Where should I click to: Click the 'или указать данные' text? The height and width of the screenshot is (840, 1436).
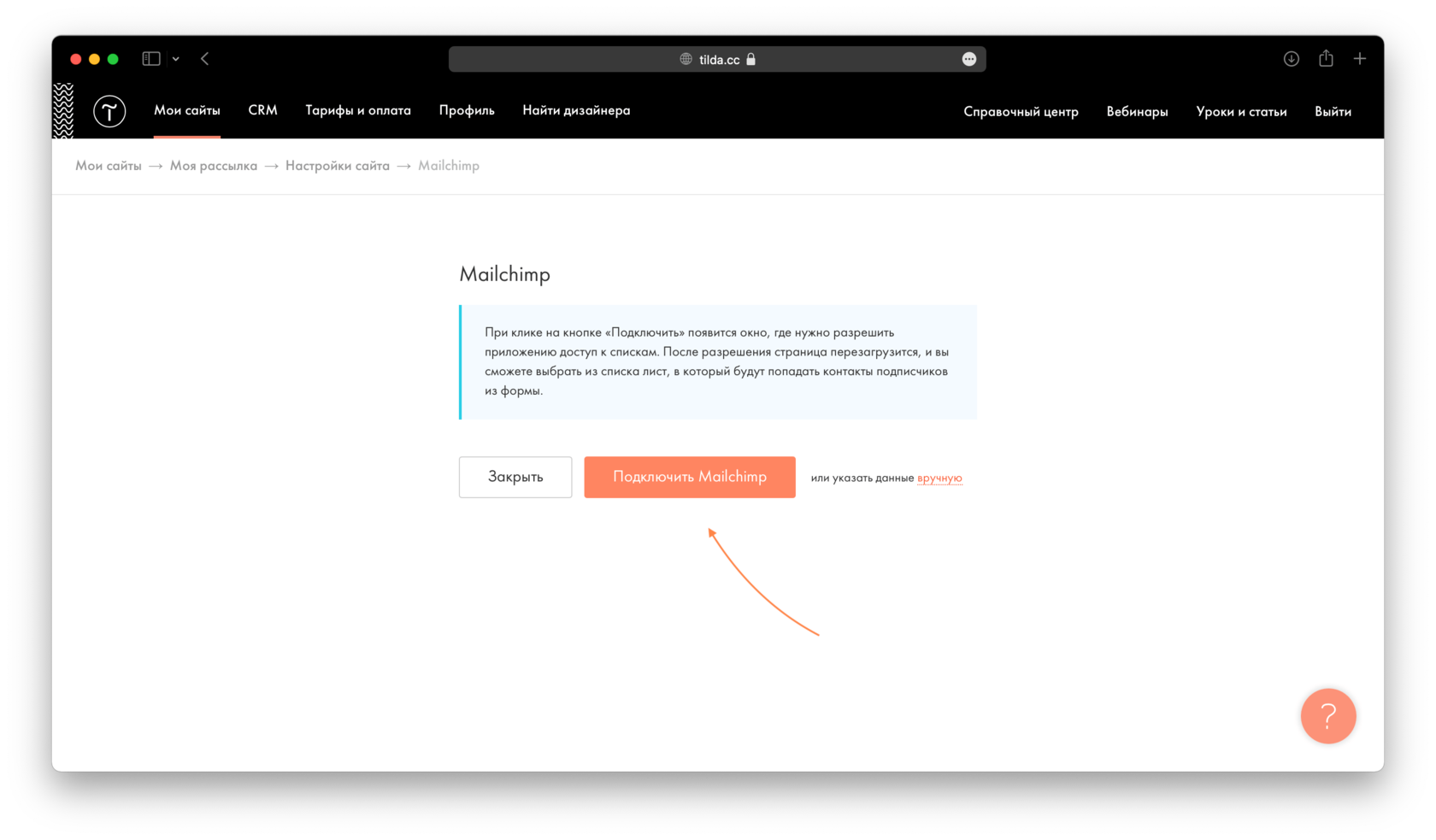862,478
